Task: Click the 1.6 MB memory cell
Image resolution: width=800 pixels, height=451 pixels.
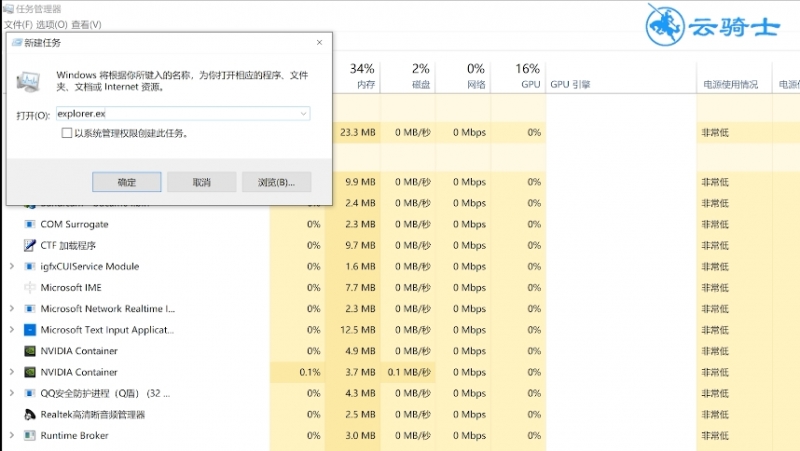Action: point(353,266)
